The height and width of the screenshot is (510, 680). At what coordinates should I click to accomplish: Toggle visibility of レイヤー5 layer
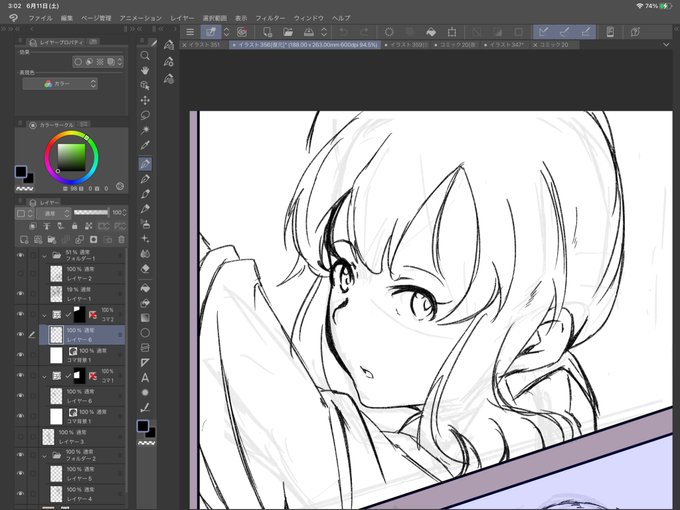[20, 473]
